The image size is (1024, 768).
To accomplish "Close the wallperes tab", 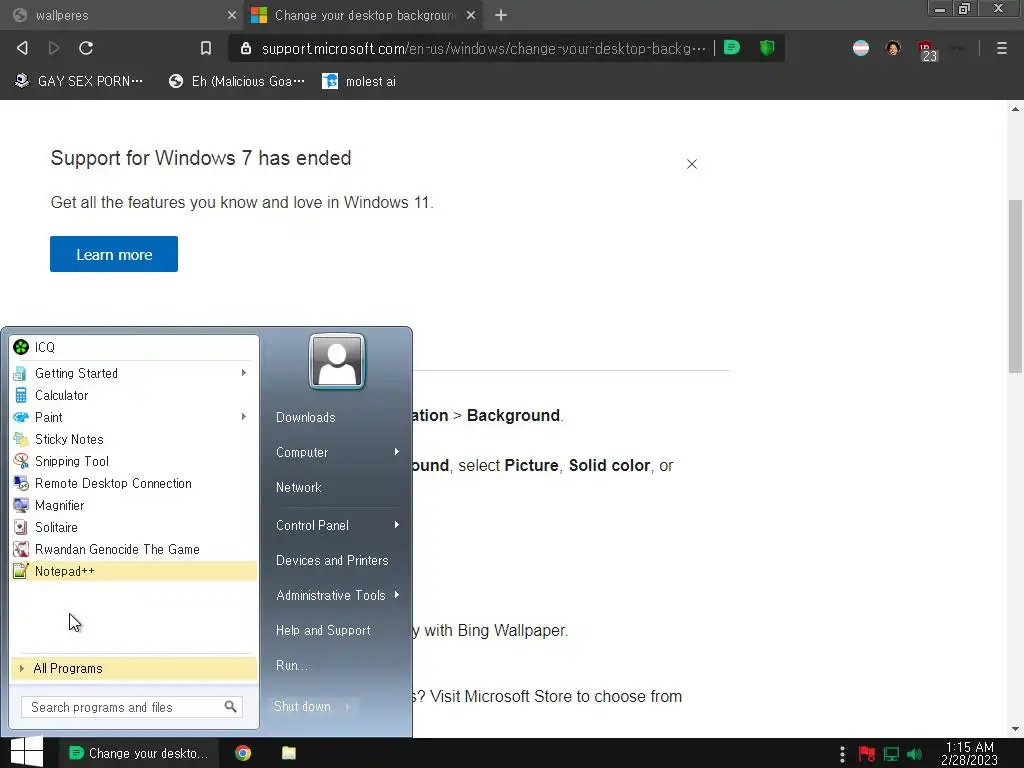I will [232, 15].
